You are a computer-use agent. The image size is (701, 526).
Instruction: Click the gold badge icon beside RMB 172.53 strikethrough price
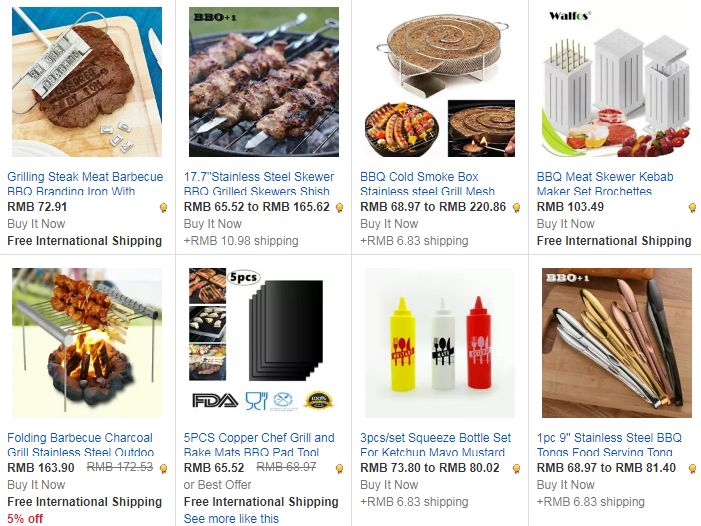(164, 468)
